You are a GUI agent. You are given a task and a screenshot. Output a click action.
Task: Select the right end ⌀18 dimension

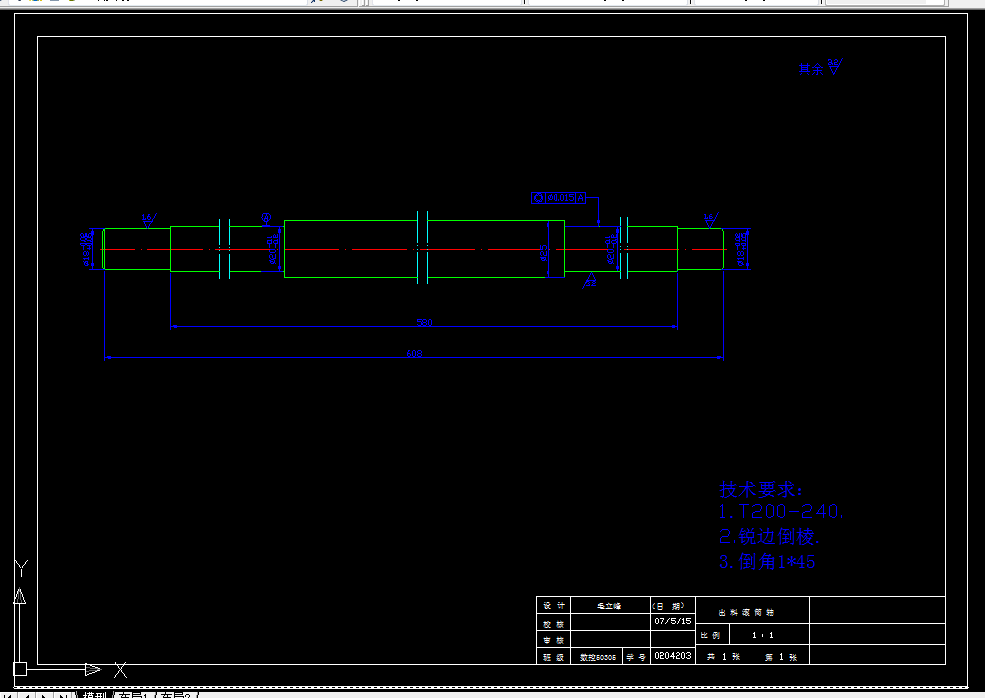coord(742,249)
